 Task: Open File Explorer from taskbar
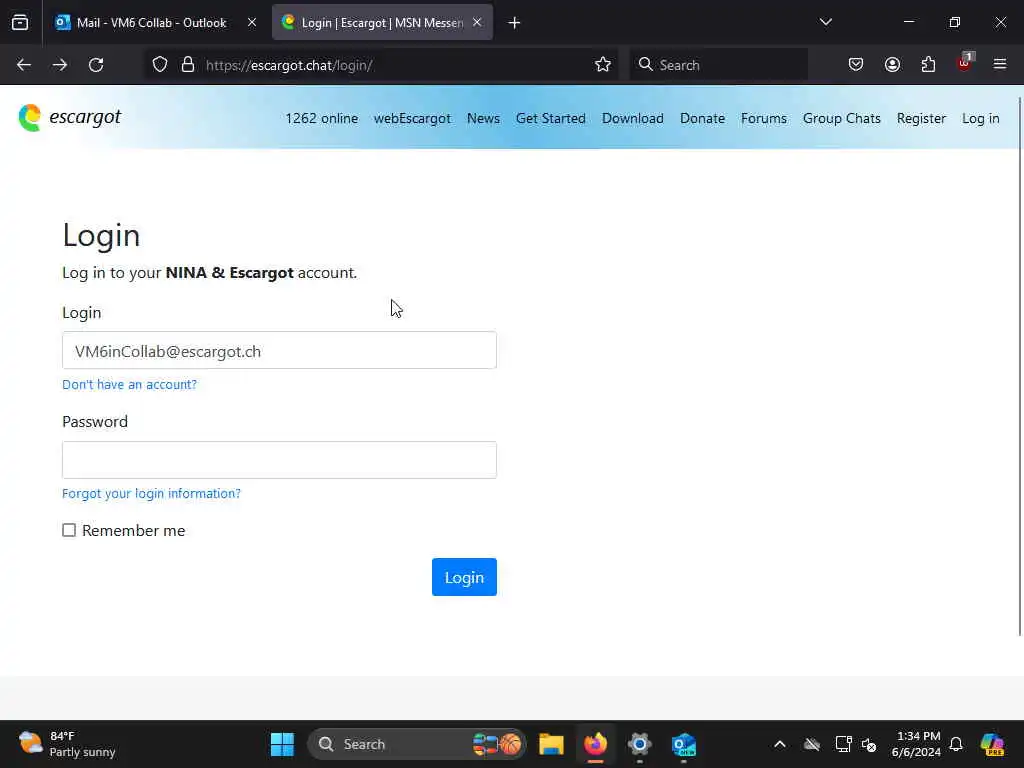(551, 744)
